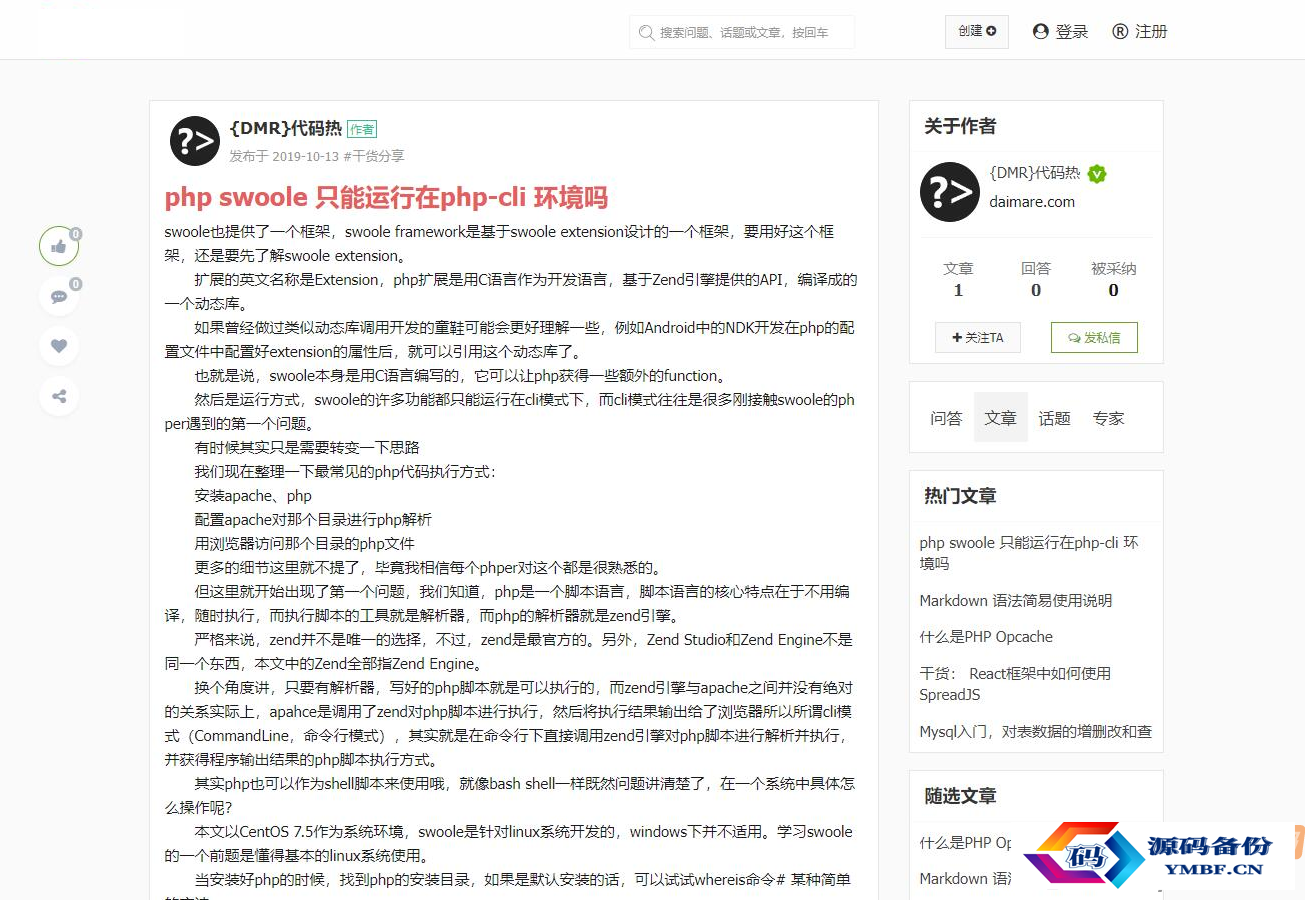The height and width of the screenshot is (900, 1305).
Task: Open hot article 什么是PHP Opcache
Action: (x=986, y=637)
